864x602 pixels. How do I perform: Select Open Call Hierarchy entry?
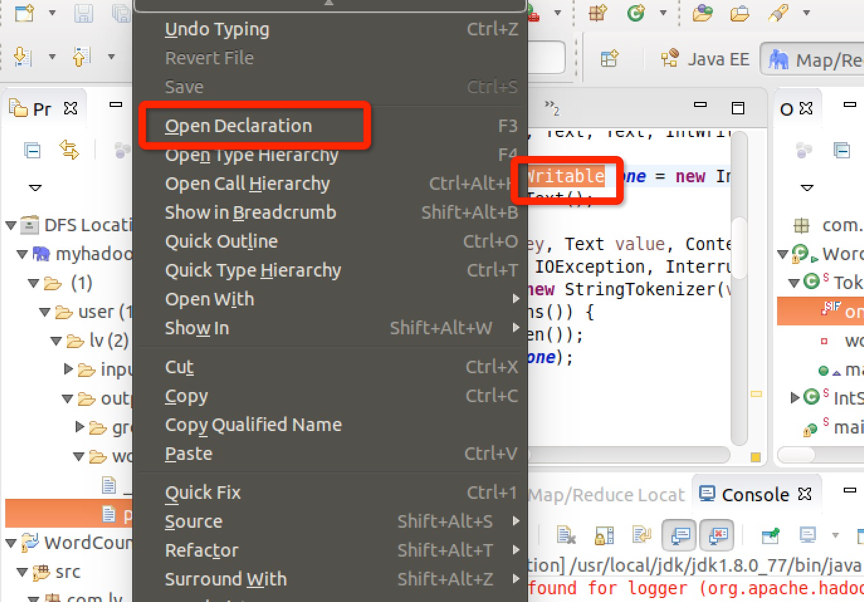[247, 184]
